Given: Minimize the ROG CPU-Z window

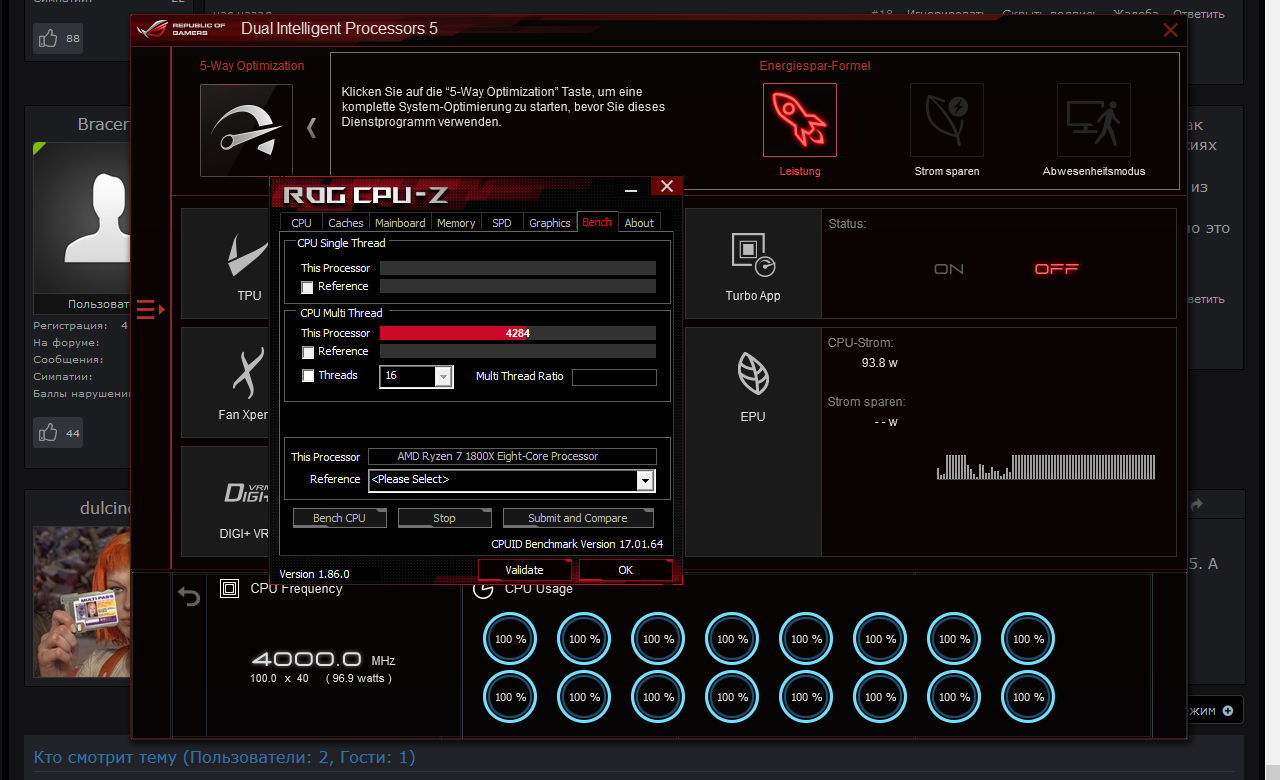Looking at the screenshot, I should coord(631,189).
